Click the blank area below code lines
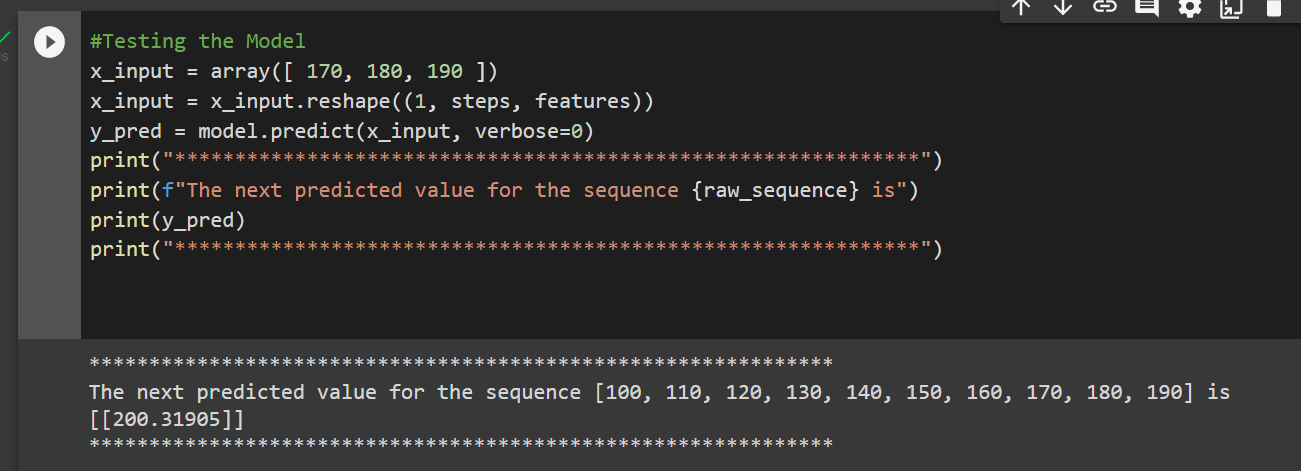1301x471 pixels. 690,300
